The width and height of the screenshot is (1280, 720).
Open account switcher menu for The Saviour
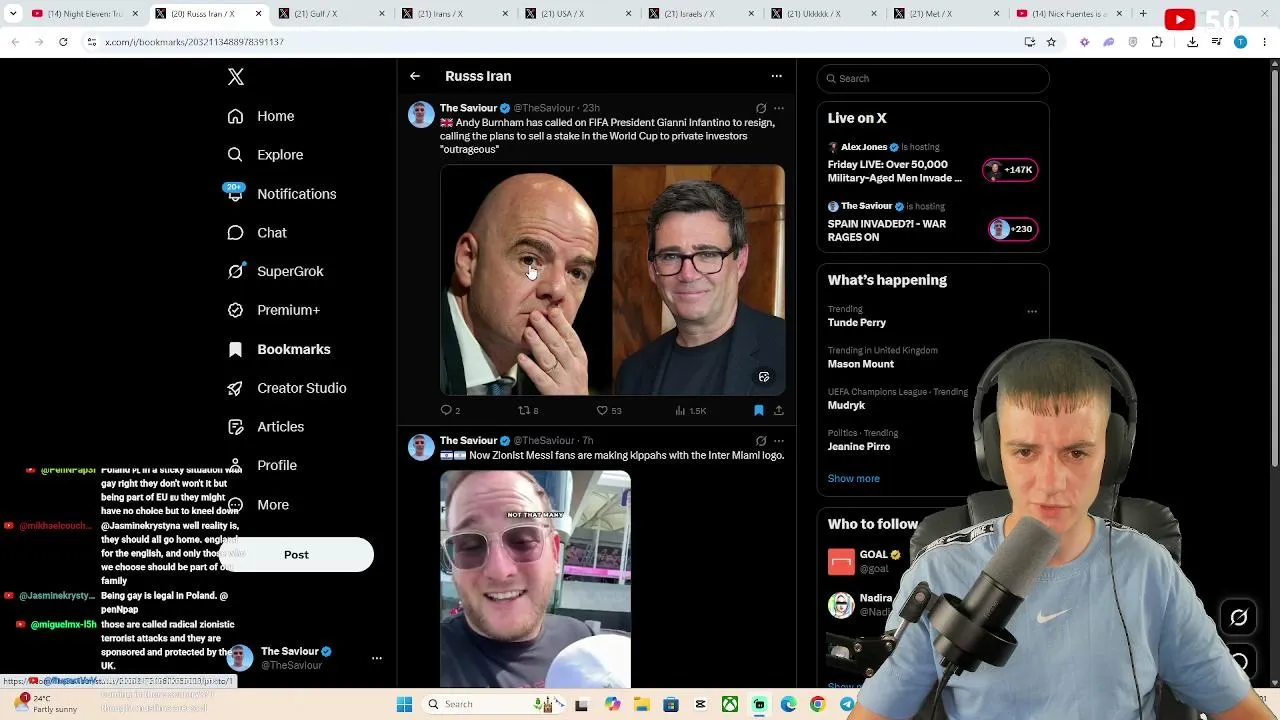[x=377, y=658]
